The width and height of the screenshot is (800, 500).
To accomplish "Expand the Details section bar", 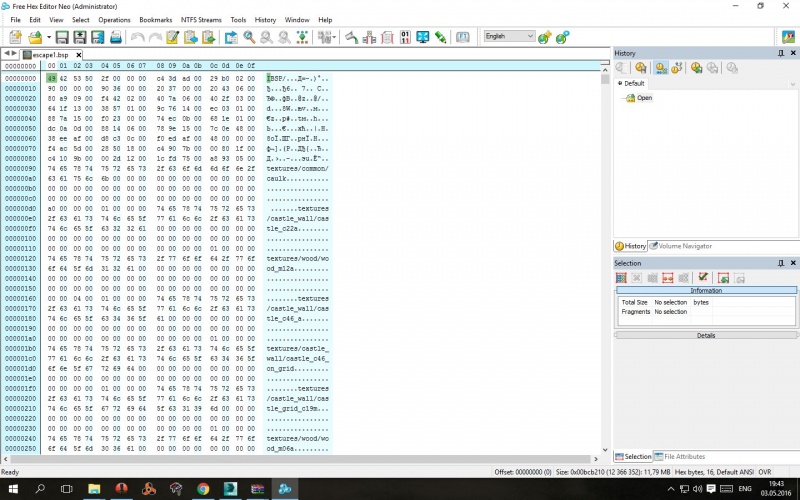I will coord(706,335).
